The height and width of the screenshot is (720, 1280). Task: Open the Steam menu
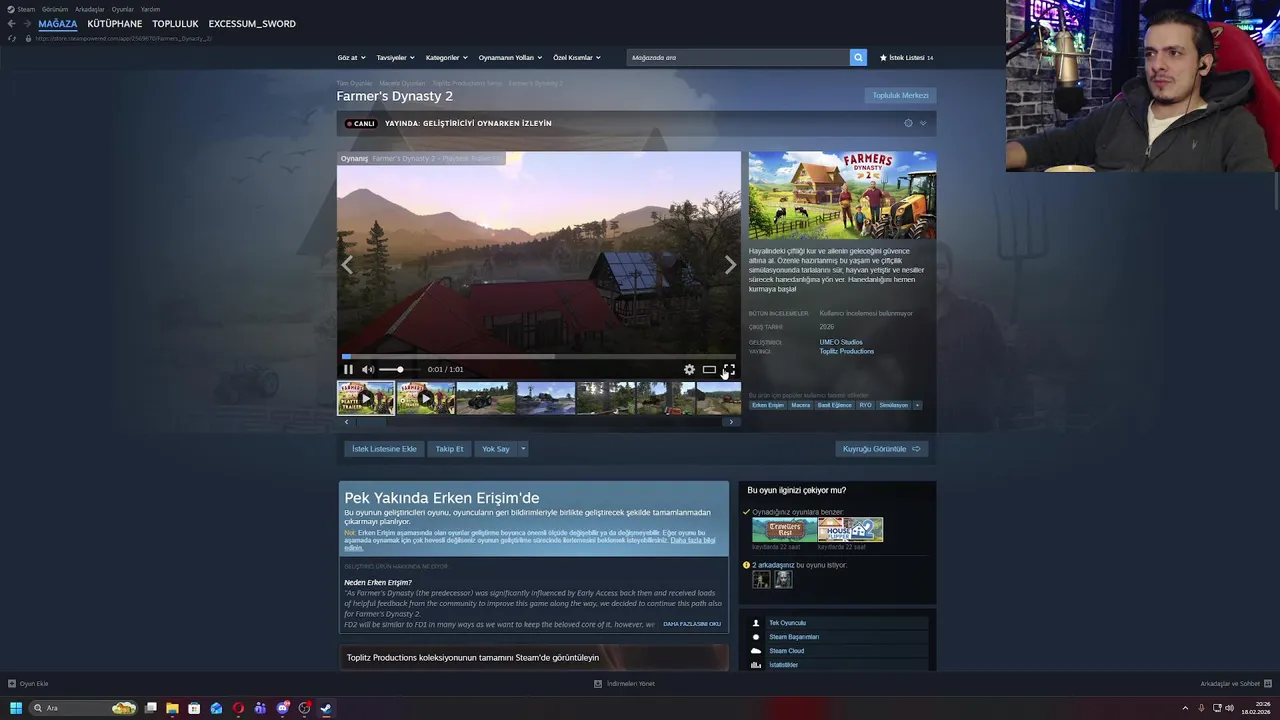point(26,9)
